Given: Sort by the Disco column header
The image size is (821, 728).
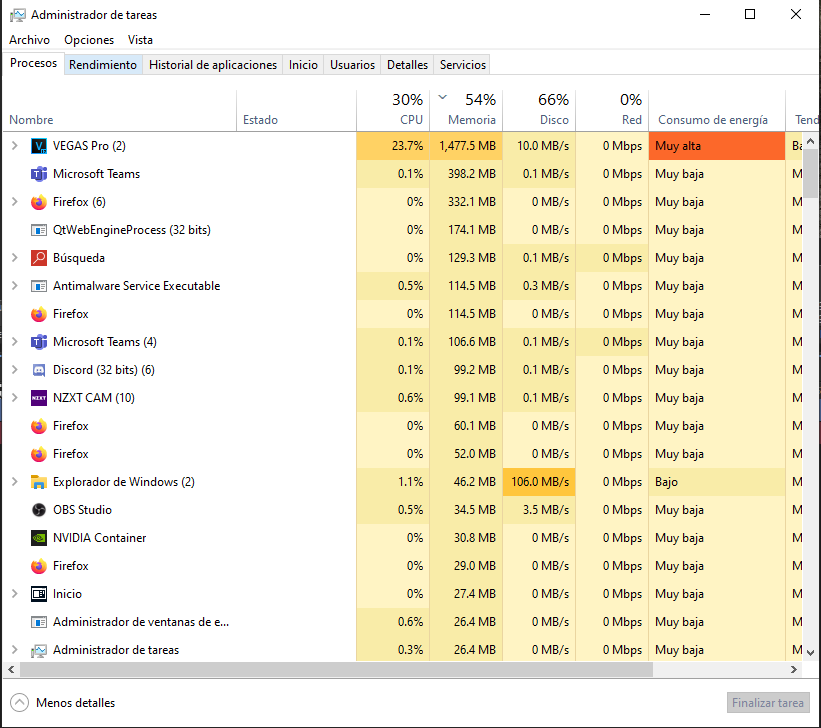Looking at the screenshot, I should point(539,110).
